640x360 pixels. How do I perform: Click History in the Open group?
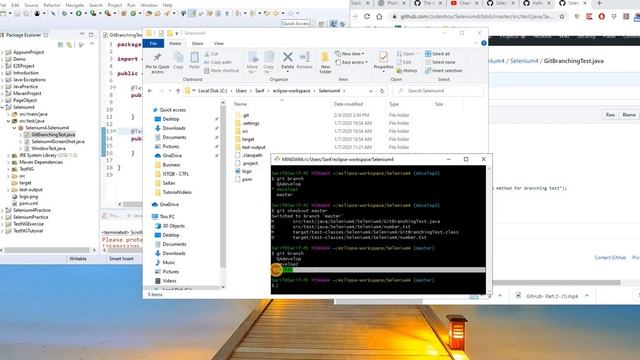coord(407,71)
